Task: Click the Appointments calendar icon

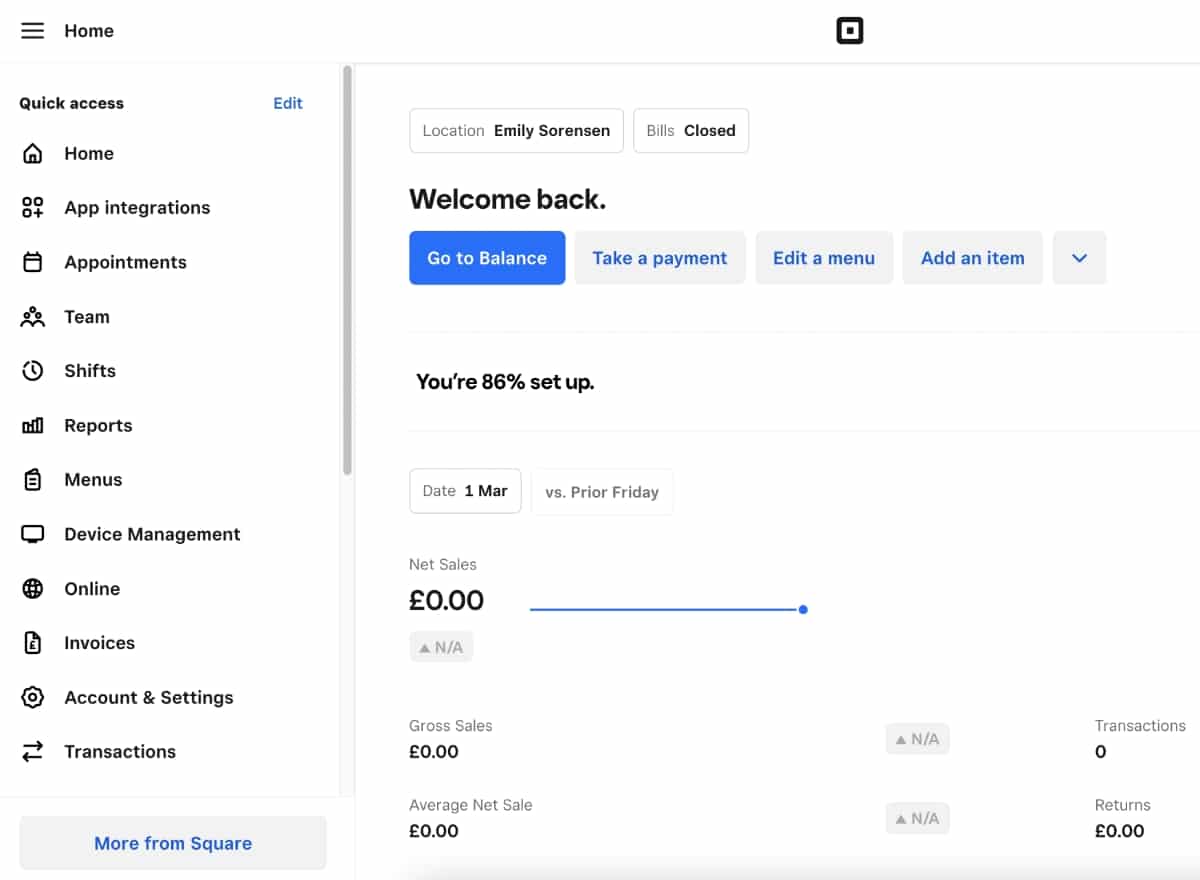Action: click(33, 262)
